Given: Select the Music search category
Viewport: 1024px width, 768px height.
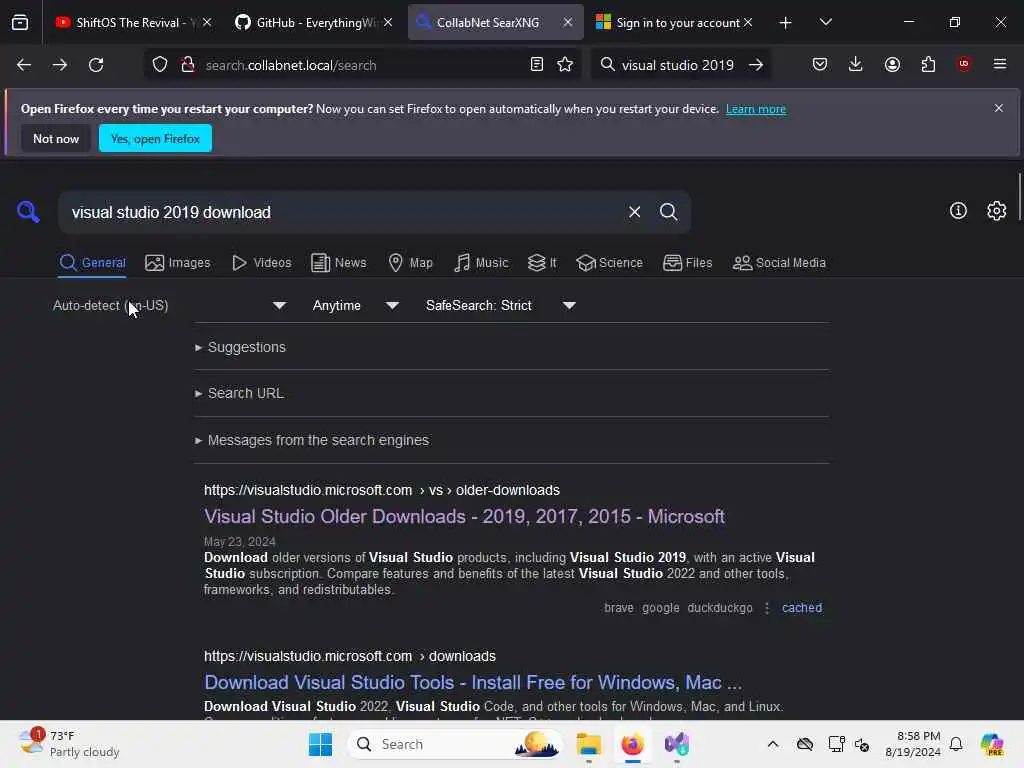Looking at the screenshot, I should pos(481,263).
